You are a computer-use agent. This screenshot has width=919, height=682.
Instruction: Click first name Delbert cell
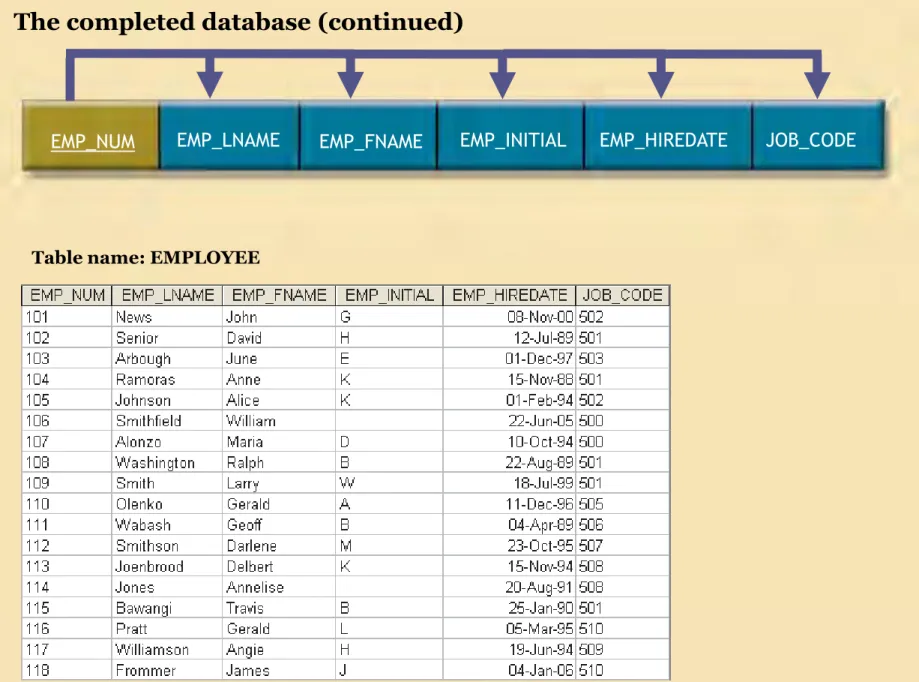[279, 567]
